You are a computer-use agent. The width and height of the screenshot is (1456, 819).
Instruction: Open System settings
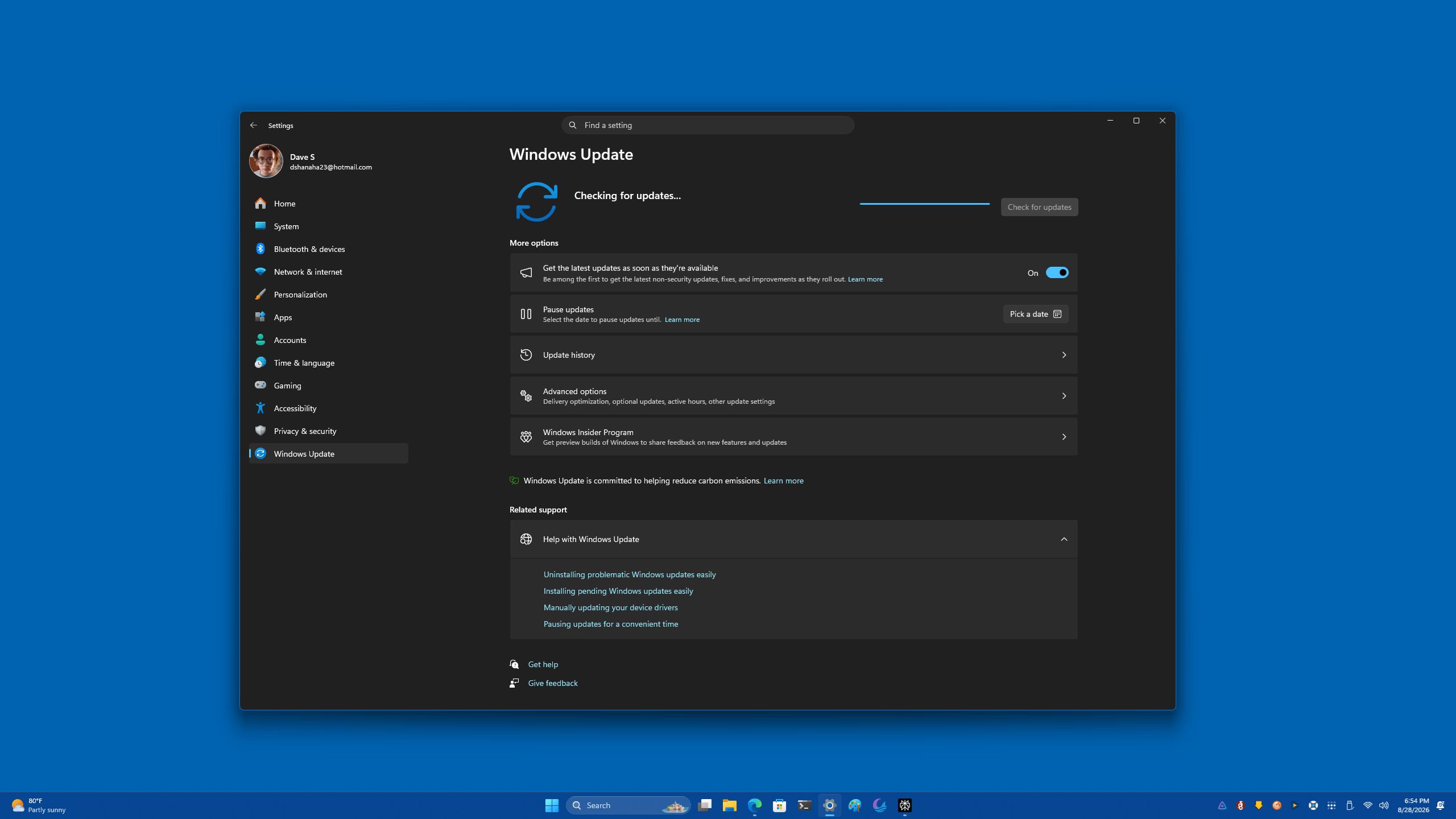coord(329,226)
